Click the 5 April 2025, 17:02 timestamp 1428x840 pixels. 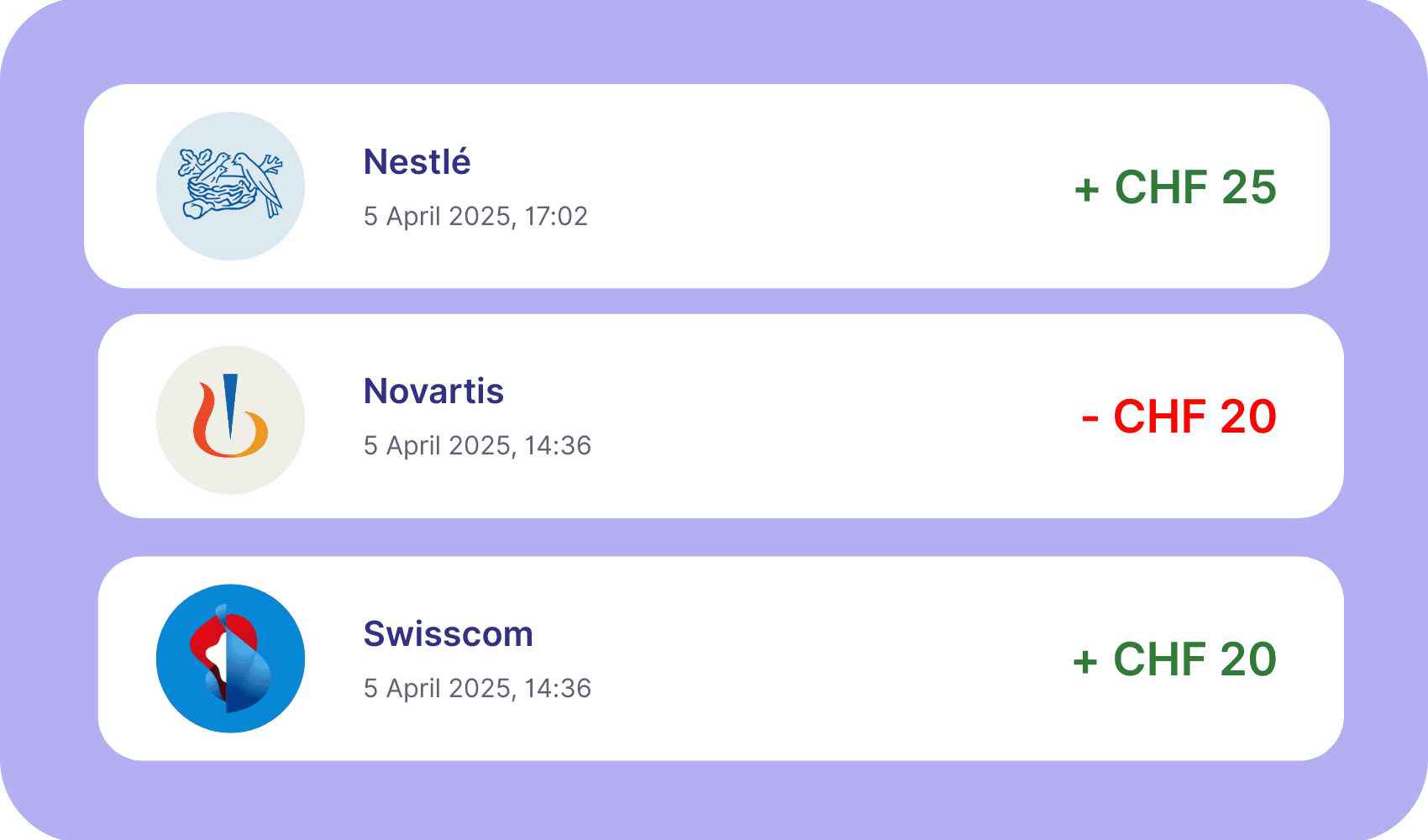(x=475, y=217)
